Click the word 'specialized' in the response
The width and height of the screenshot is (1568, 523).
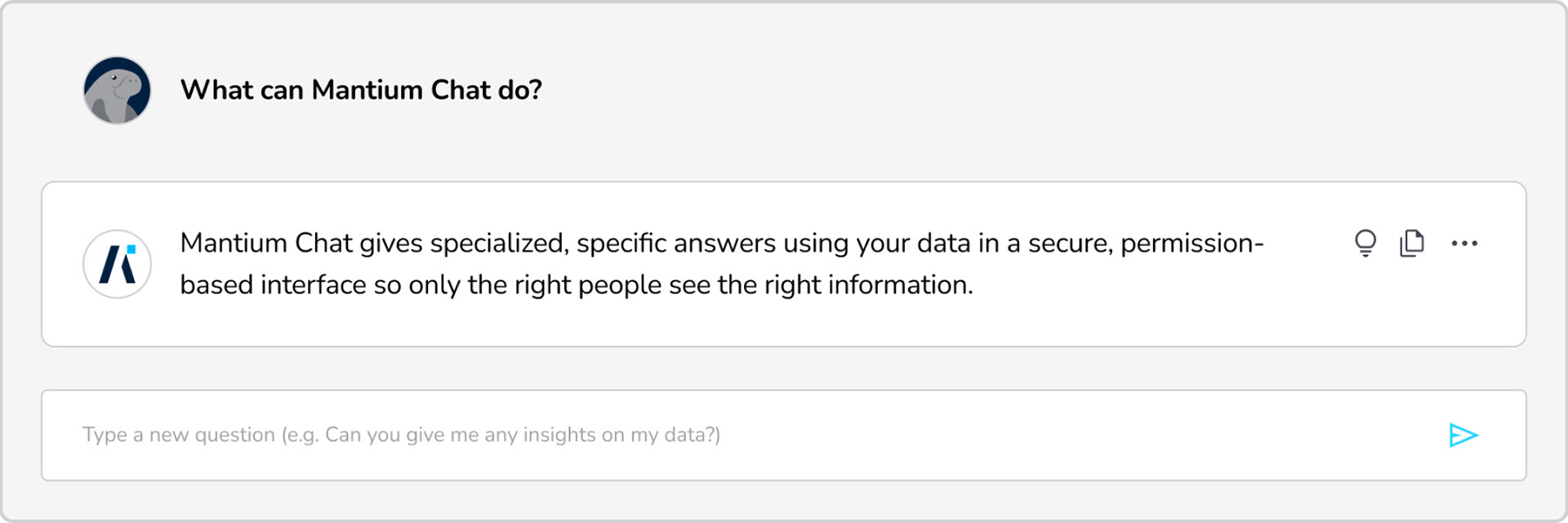click(497, 244)
